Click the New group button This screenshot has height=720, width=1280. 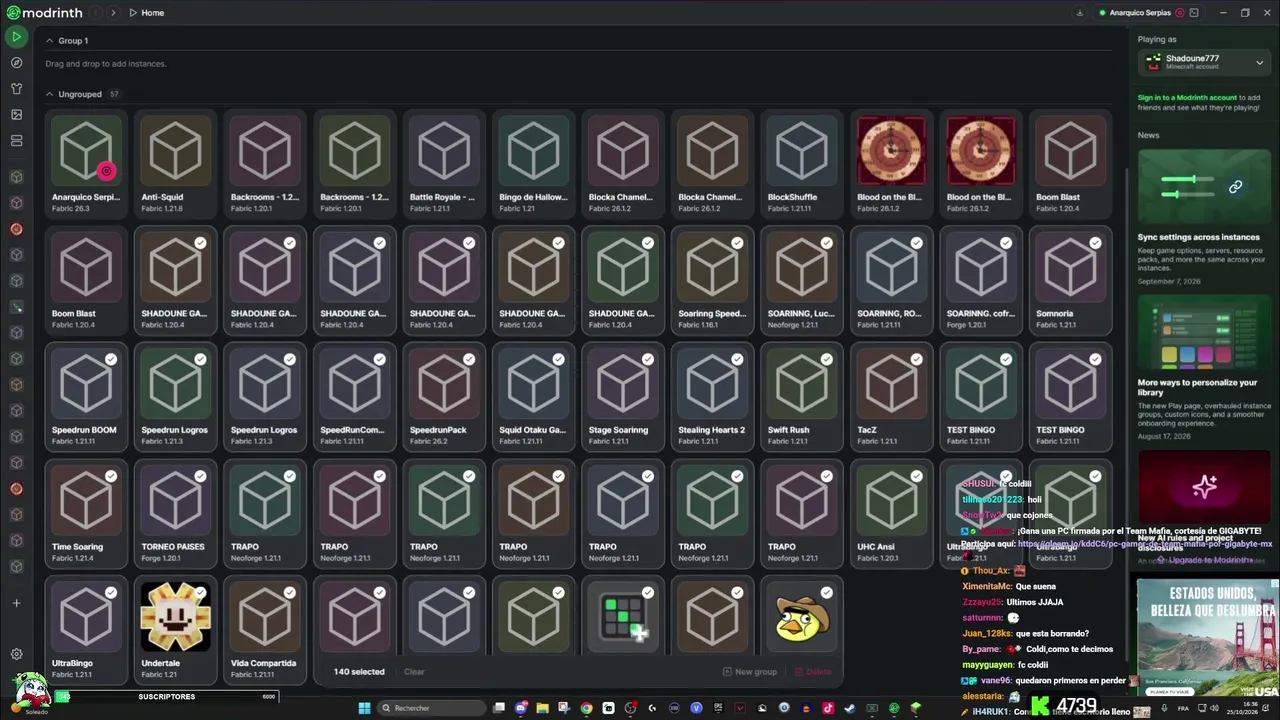(x=749, y=672)
